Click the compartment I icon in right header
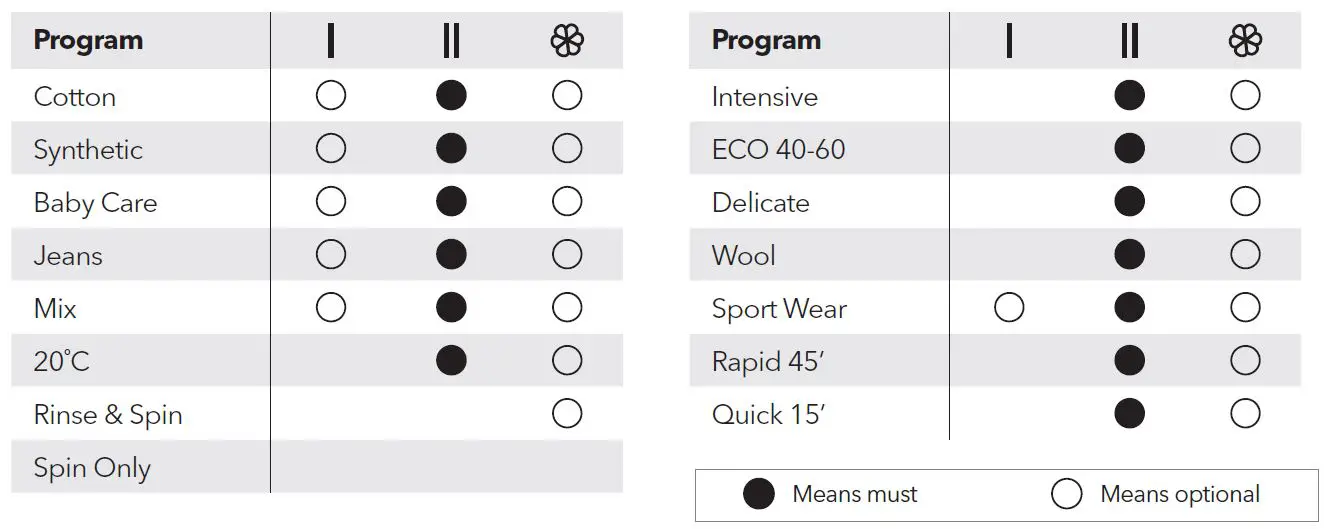 pos(1009,41)
